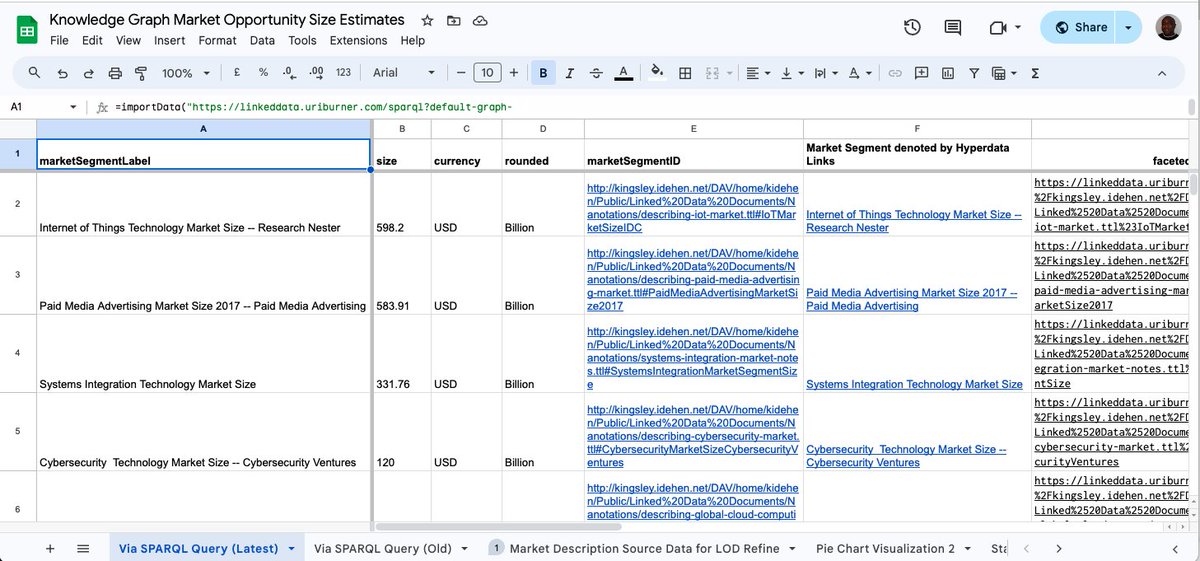The image size is (1200, 561).
Task: Open text wrapping dropdown
Action: (825, 73)
